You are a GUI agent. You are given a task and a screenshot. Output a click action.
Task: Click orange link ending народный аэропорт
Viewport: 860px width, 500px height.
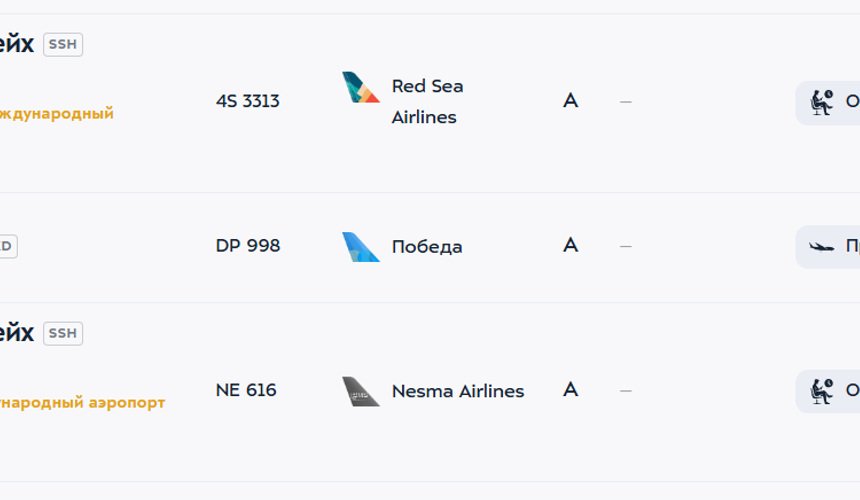82,402
